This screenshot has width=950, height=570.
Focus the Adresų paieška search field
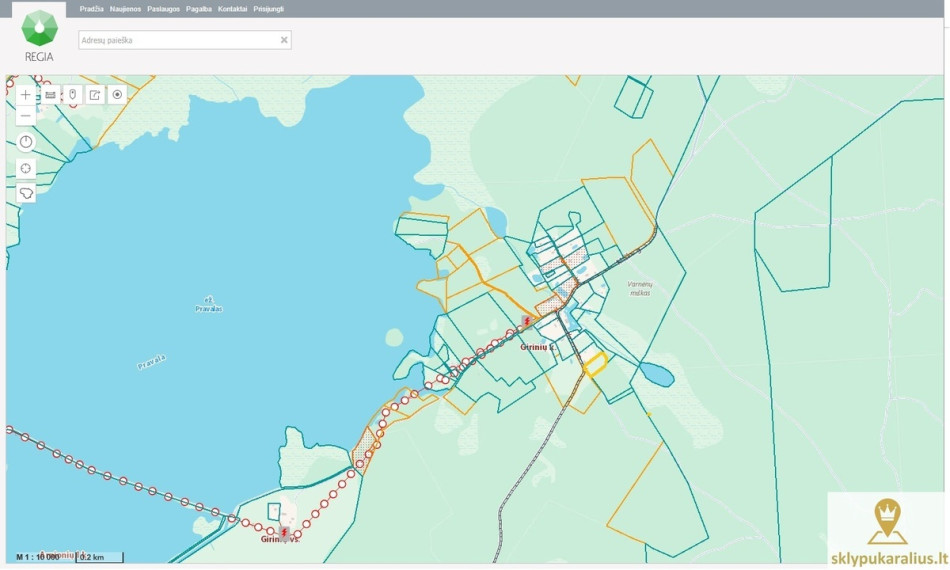point(185,40)
